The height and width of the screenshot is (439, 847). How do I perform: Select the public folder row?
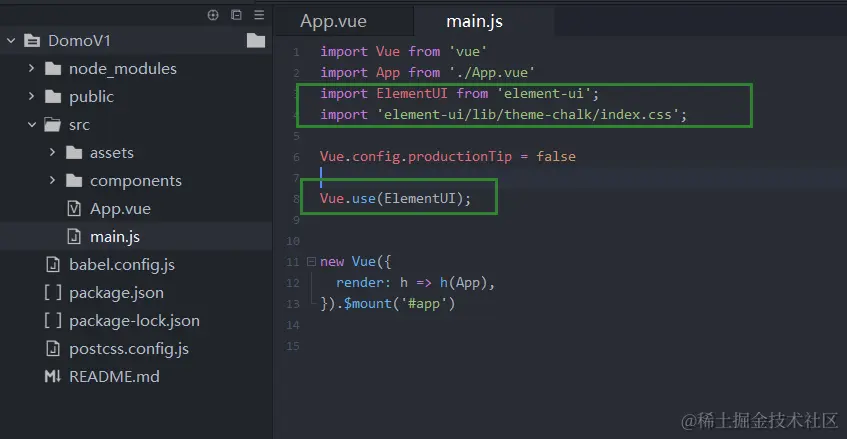tap(136, 97)
